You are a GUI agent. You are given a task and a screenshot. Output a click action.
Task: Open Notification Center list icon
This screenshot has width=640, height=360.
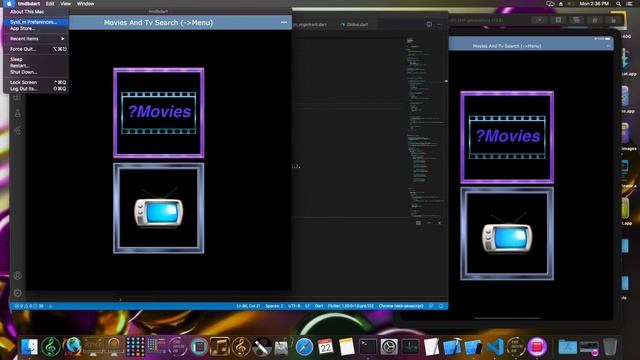point(629,4)
